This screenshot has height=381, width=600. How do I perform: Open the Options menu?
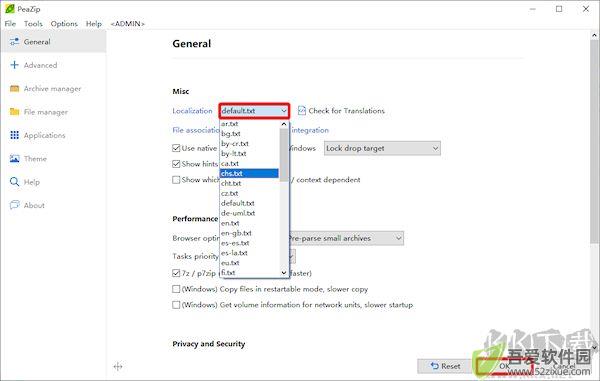[64, 24]
